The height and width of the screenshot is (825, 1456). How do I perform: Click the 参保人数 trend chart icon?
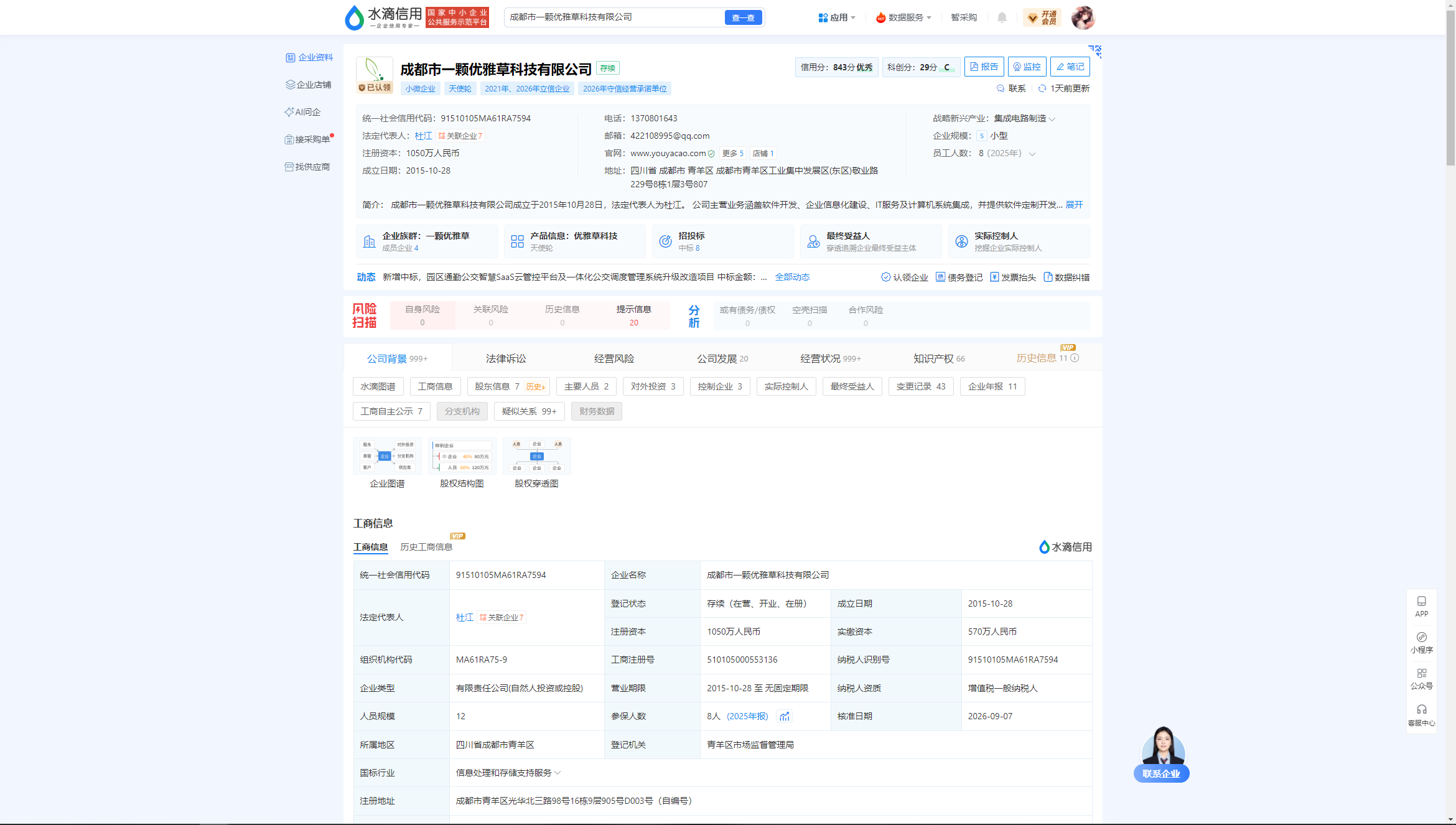(x=785, y=716)
